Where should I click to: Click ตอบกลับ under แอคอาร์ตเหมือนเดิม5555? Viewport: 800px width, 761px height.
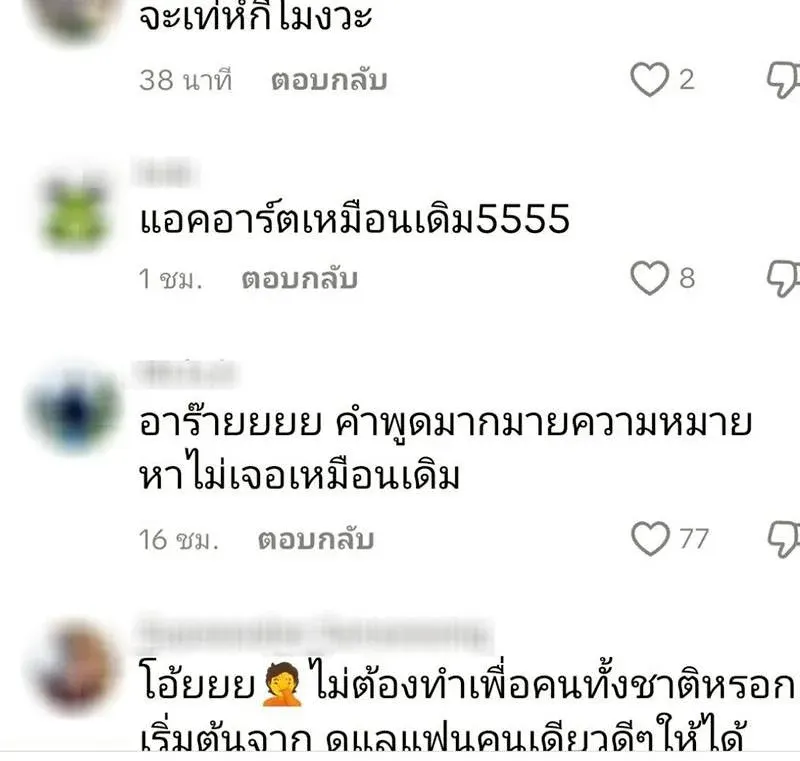pos(299,279)
